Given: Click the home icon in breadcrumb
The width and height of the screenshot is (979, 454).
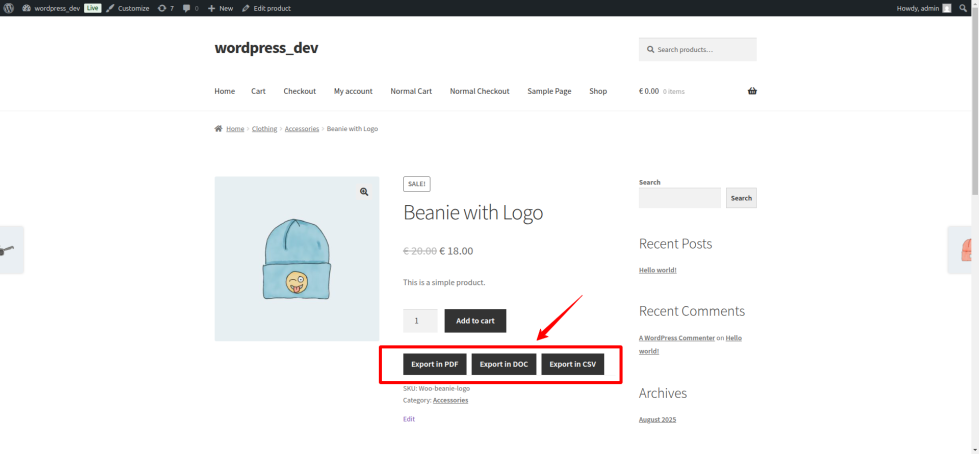Looking at the screenshot, I should [x=218, y=129].
